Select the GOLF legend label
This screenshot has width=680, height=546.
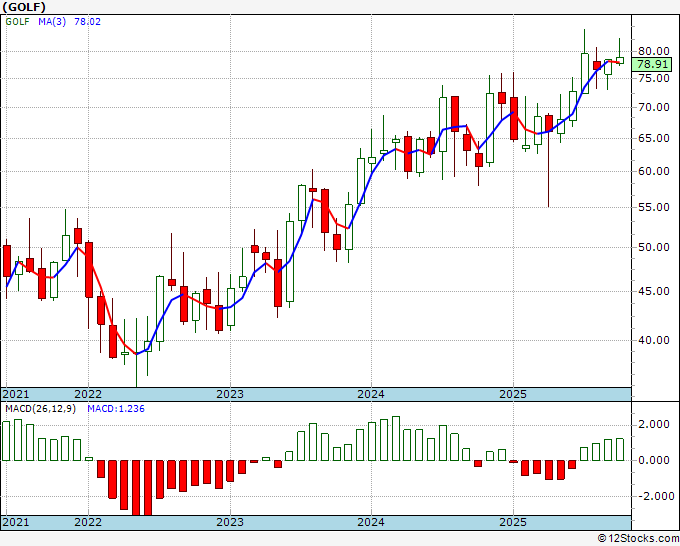pyautogui.click(x=17, y=21)
